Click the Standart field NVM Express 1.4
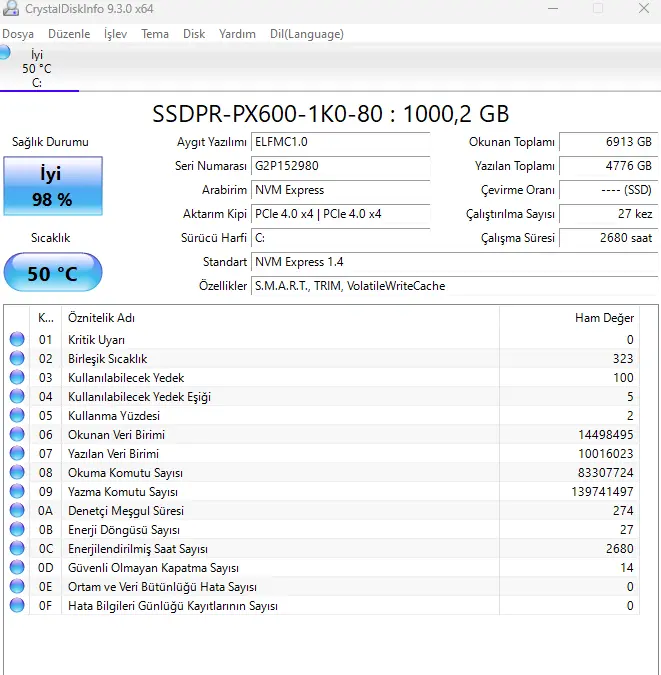Viewport: 661px width, 675px height. [x=454, y=262]
